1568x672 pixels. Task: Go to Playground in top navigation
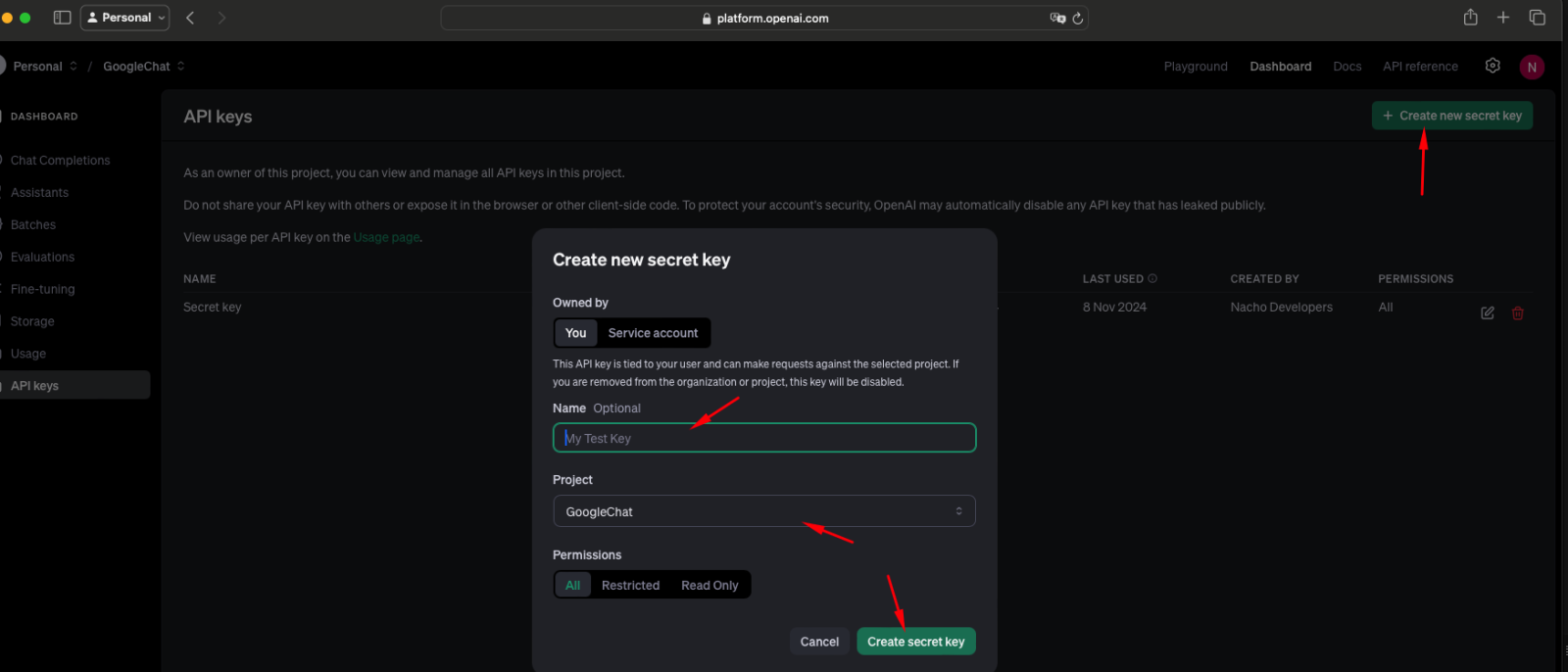tap(1195, 67)
